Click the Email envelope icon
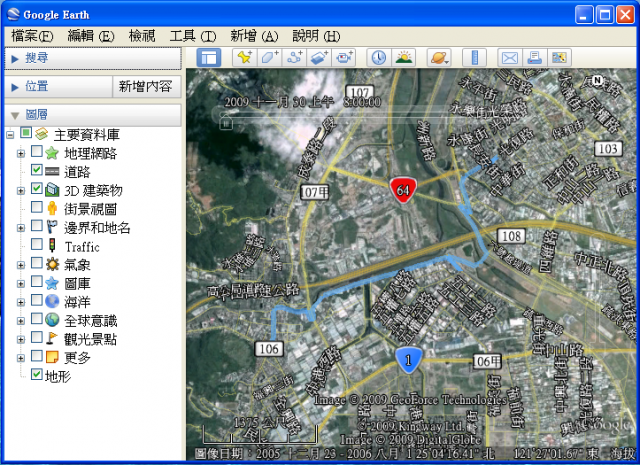This screenshot has height=465, width=640. (510, 58)
